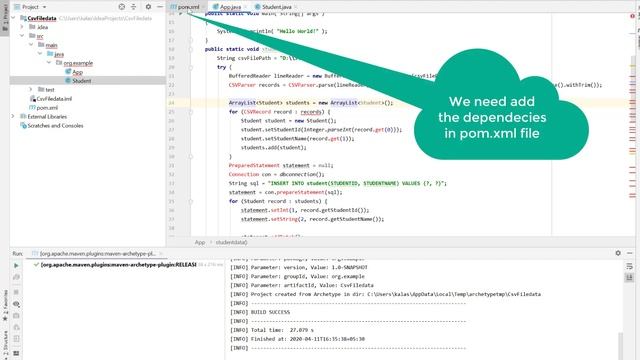The height and width of the screenshot is (360, 640).
Task: Expand the test folder
Action: click(x=31, y=89)
